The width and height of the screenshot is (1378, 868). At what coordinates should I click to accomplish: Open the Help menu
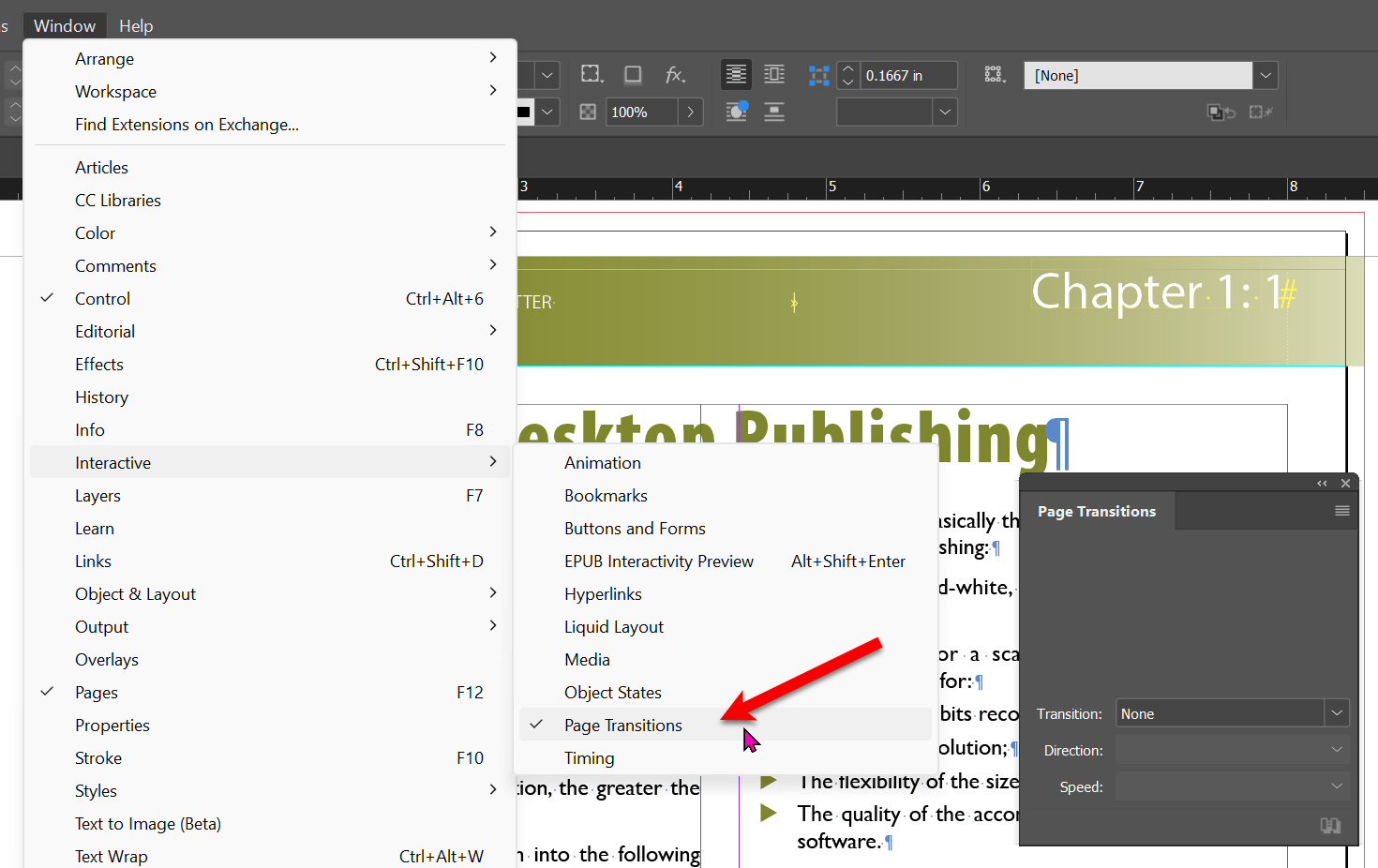[x=136, y=25]
